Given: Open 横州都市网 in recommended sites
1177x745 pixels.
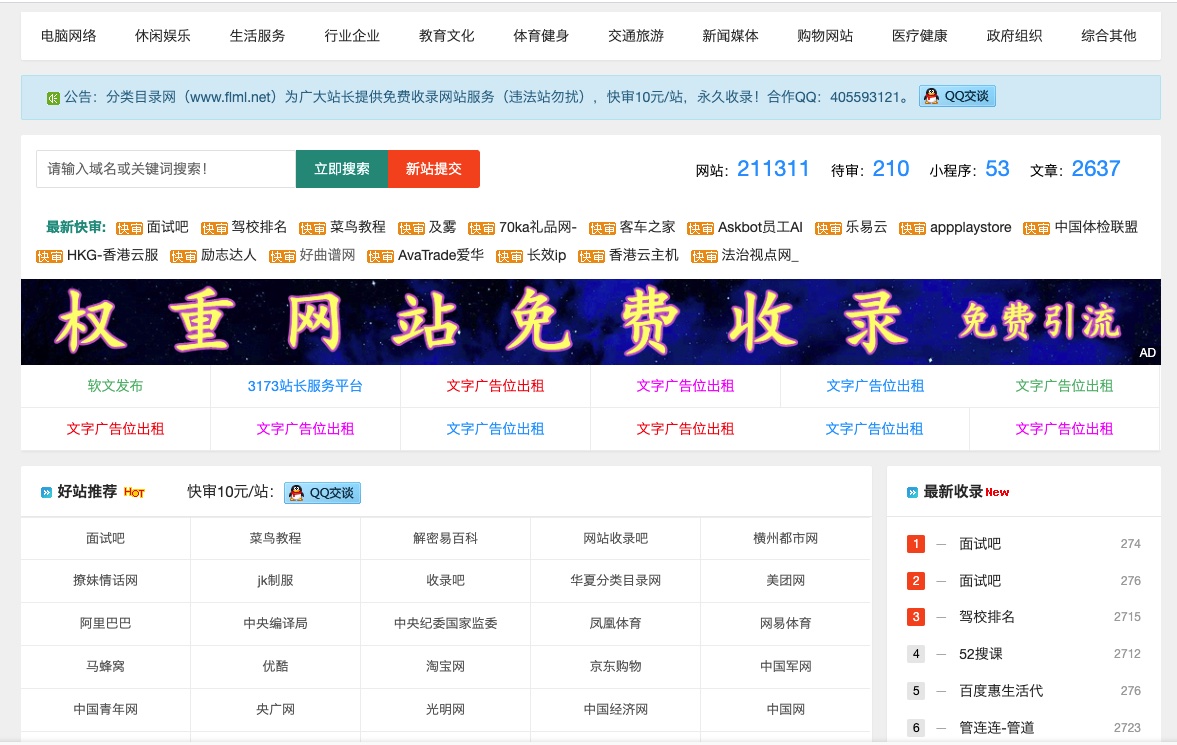Looking at the screenshot, I should 785,538.
